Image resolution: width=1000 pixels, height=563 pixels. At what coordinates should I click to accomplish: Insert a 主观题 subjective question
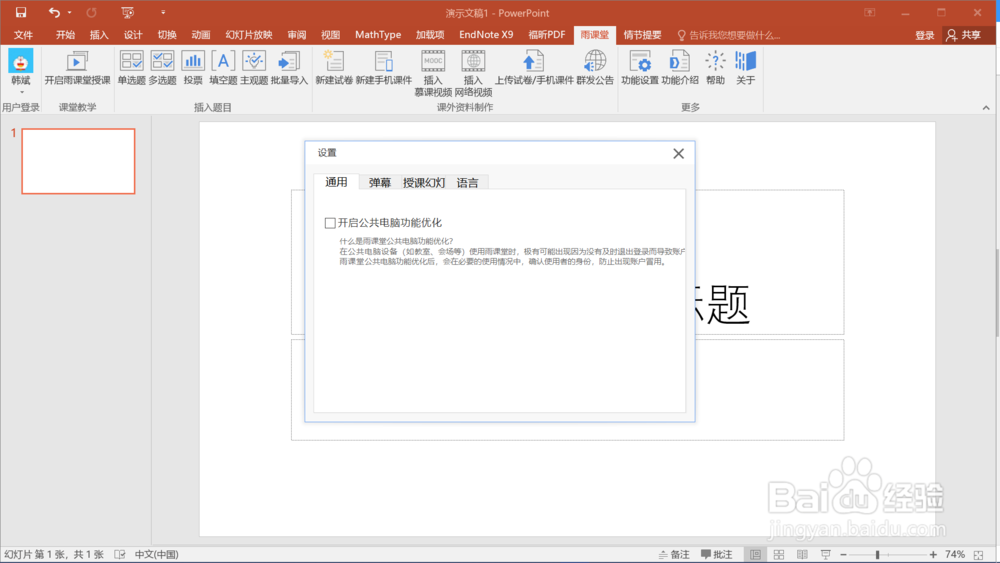click(x=254, y=68)
